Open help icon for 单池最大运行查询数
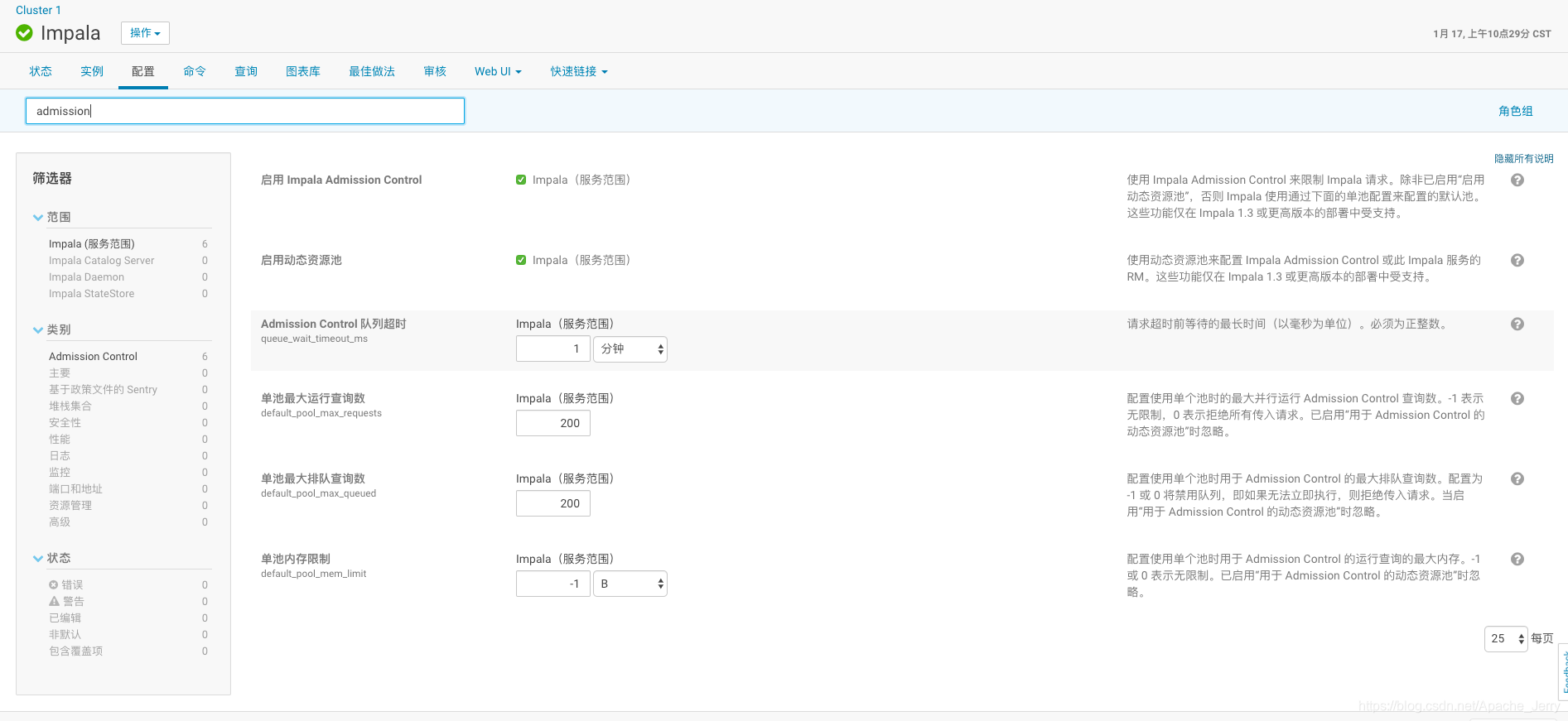Viewport: 1568px width, 721px height. pyautogui.click(x=1517, y=398)
